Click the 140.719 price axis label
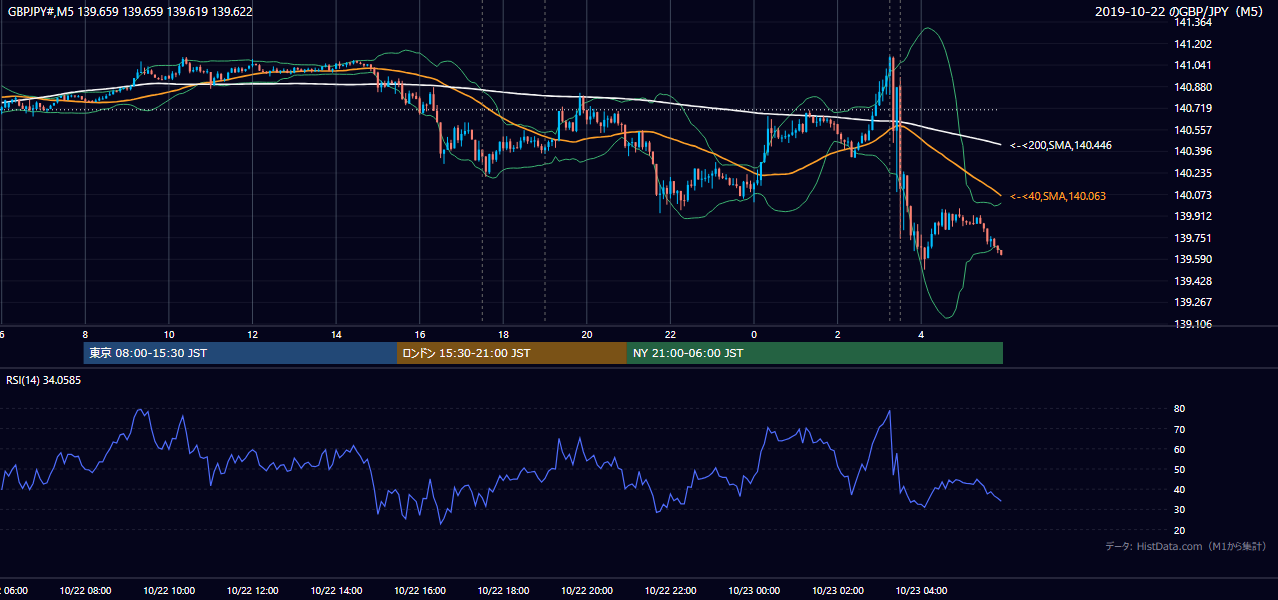 1193,108
